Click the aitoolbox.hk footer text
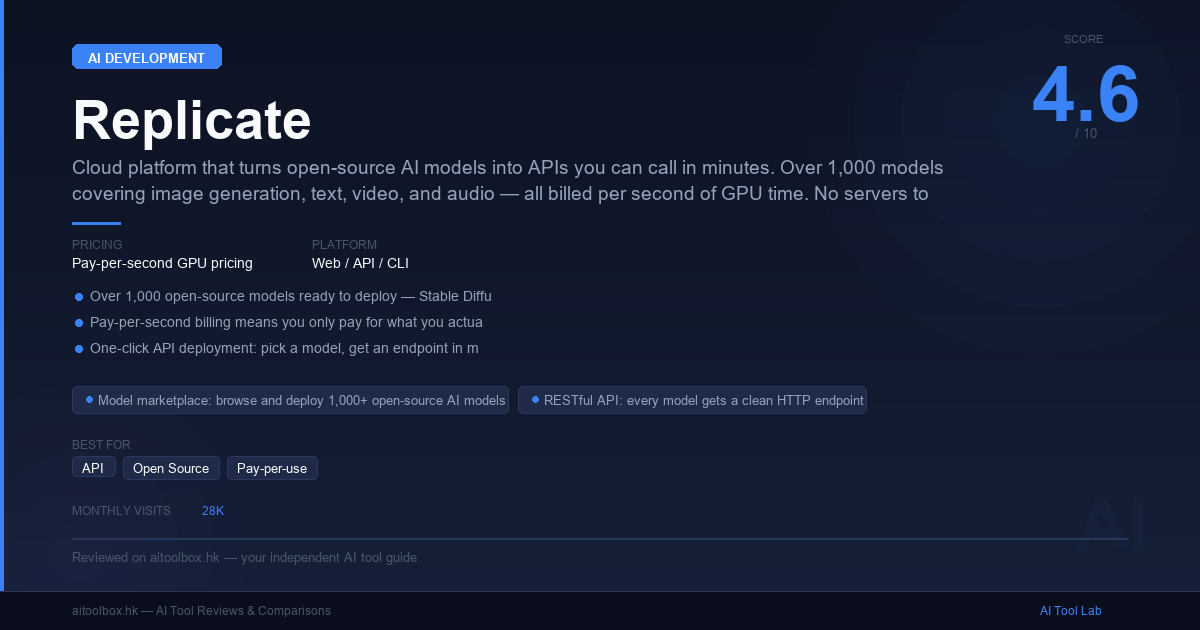The image size is (1200, 630). pos(201,611)
